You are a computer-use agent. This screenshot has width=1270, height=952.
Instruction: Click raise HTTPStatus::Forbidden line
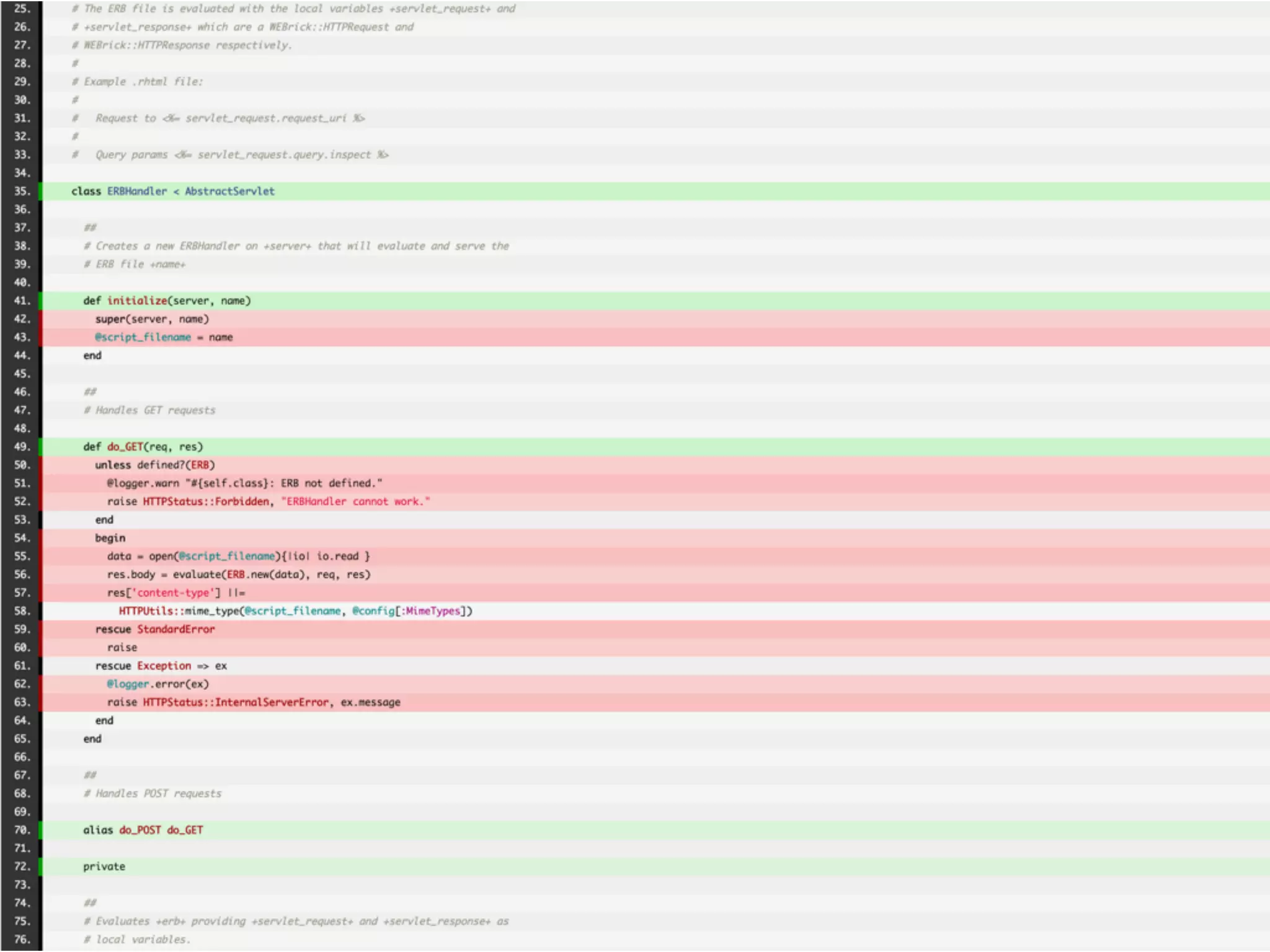[268, 501]
